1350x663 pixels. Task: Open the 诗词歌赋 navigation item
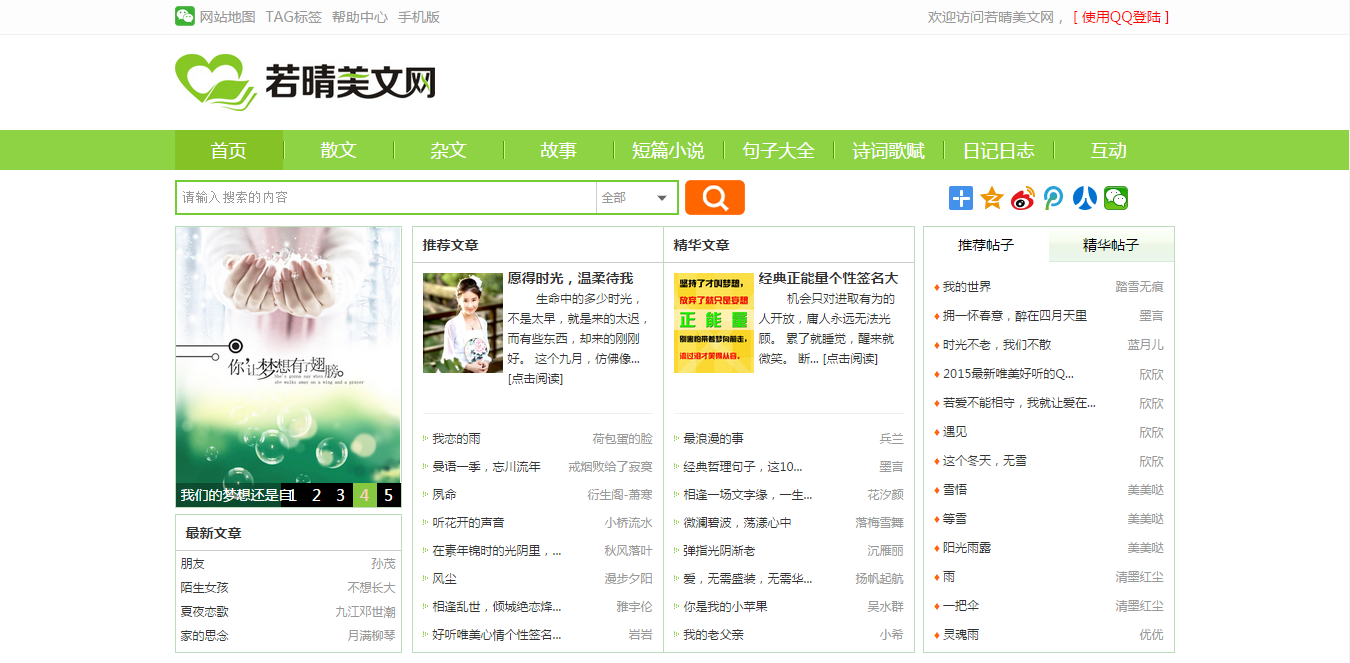(889, 150)
